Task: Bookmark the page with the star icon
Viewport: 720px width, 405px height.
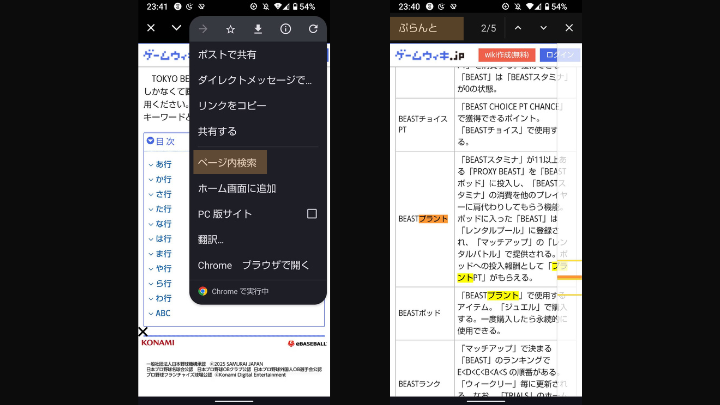Action: (231, 29)
